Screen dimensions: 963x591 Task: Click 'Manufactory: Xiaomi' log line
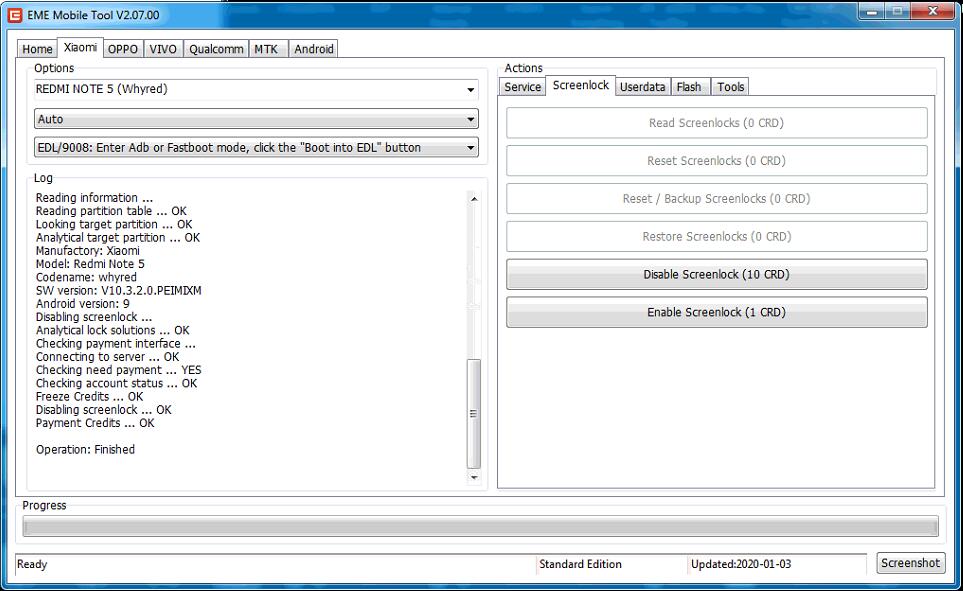point(88,251)
